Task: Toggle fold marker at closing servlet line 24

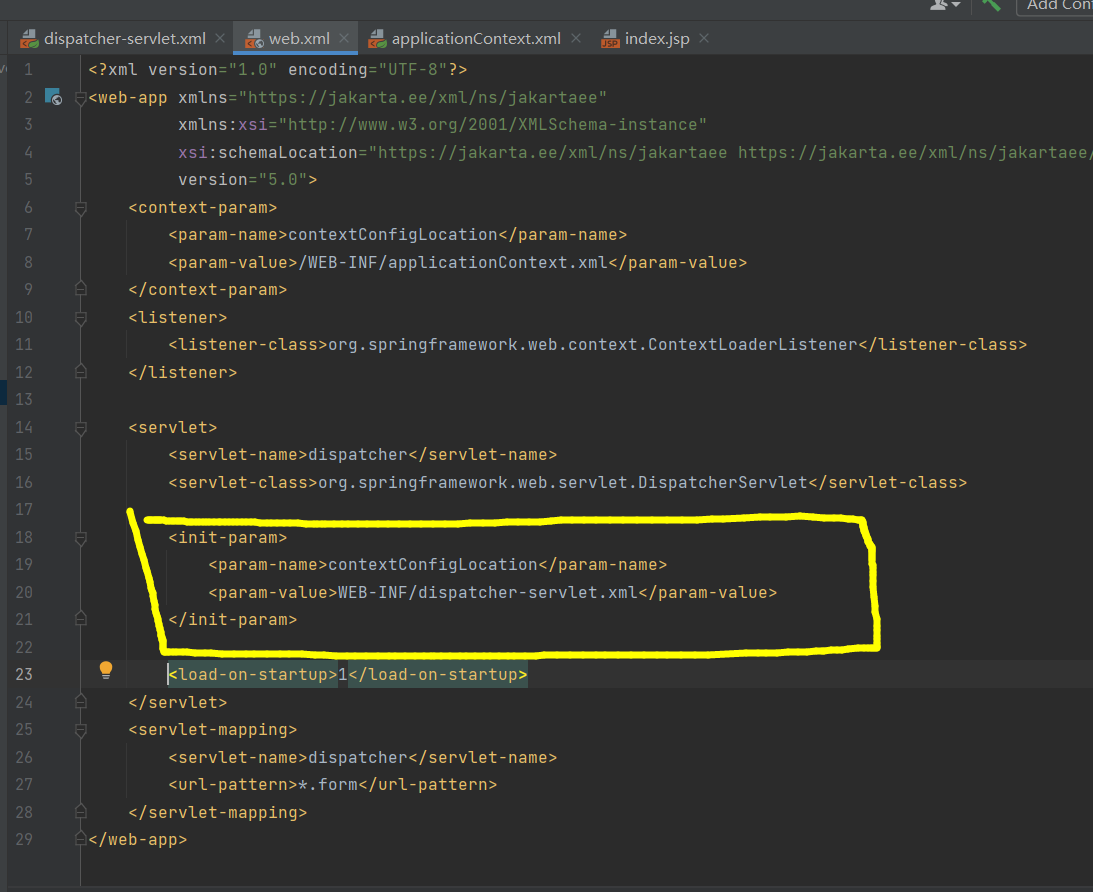Action: click(81, 702)
